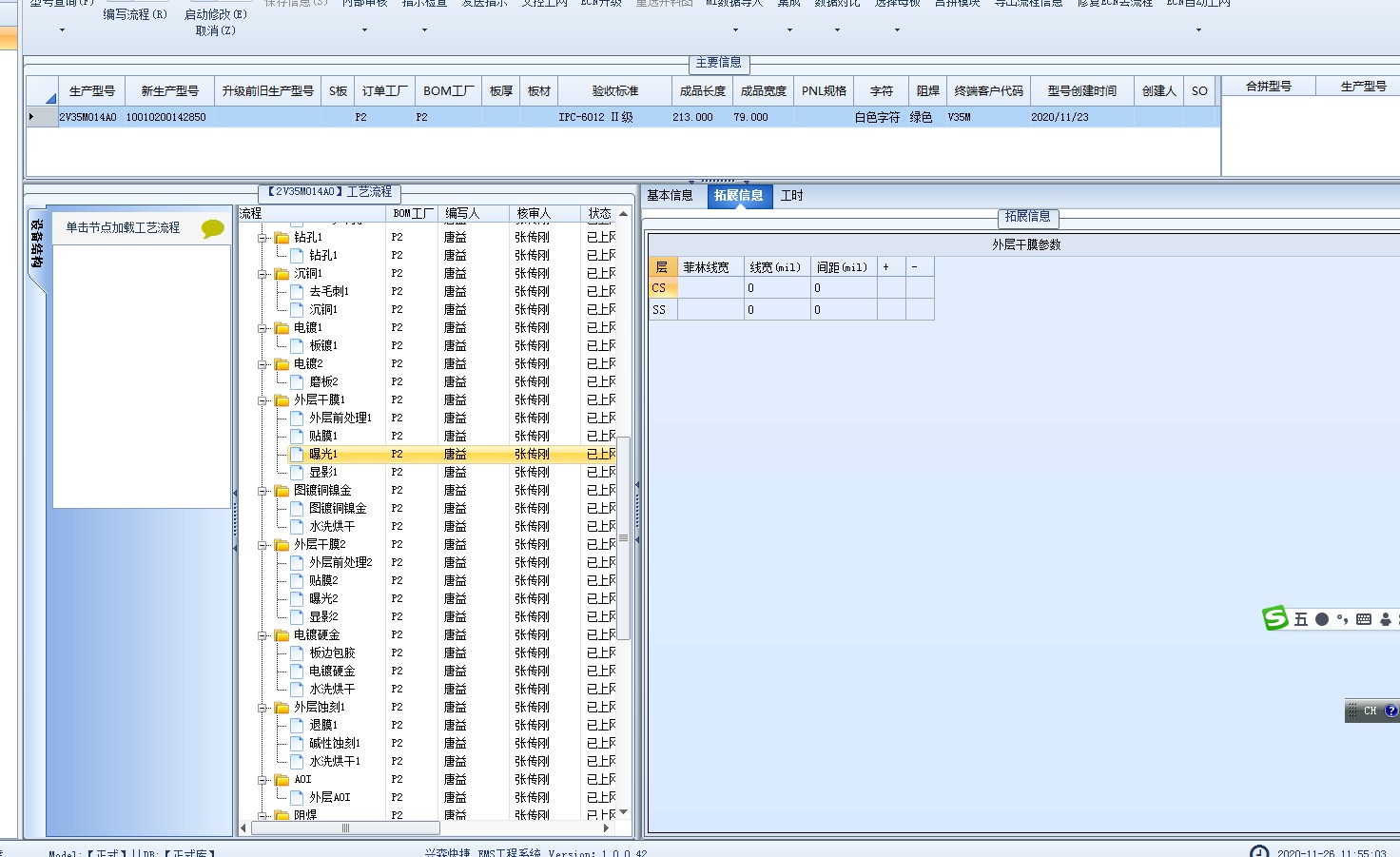Screen dimensions: 1400x857
Task: Switch to the 工时 tab
Action: pyautogui.click(x=791, y=195)
